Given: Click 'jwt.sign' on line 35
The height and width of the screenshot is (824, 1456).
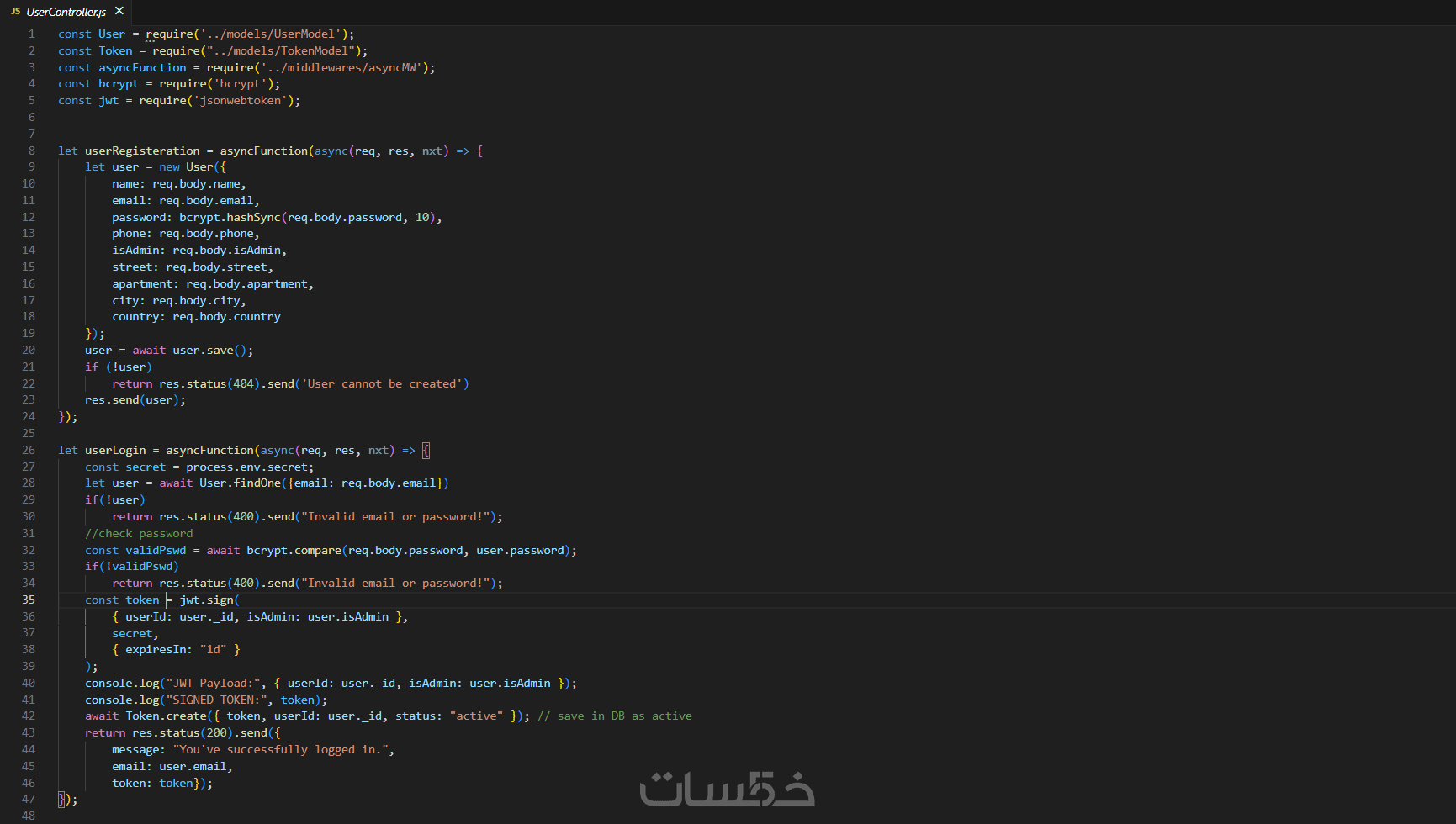Looking at the screenshot, I should (x=206, y=600).
